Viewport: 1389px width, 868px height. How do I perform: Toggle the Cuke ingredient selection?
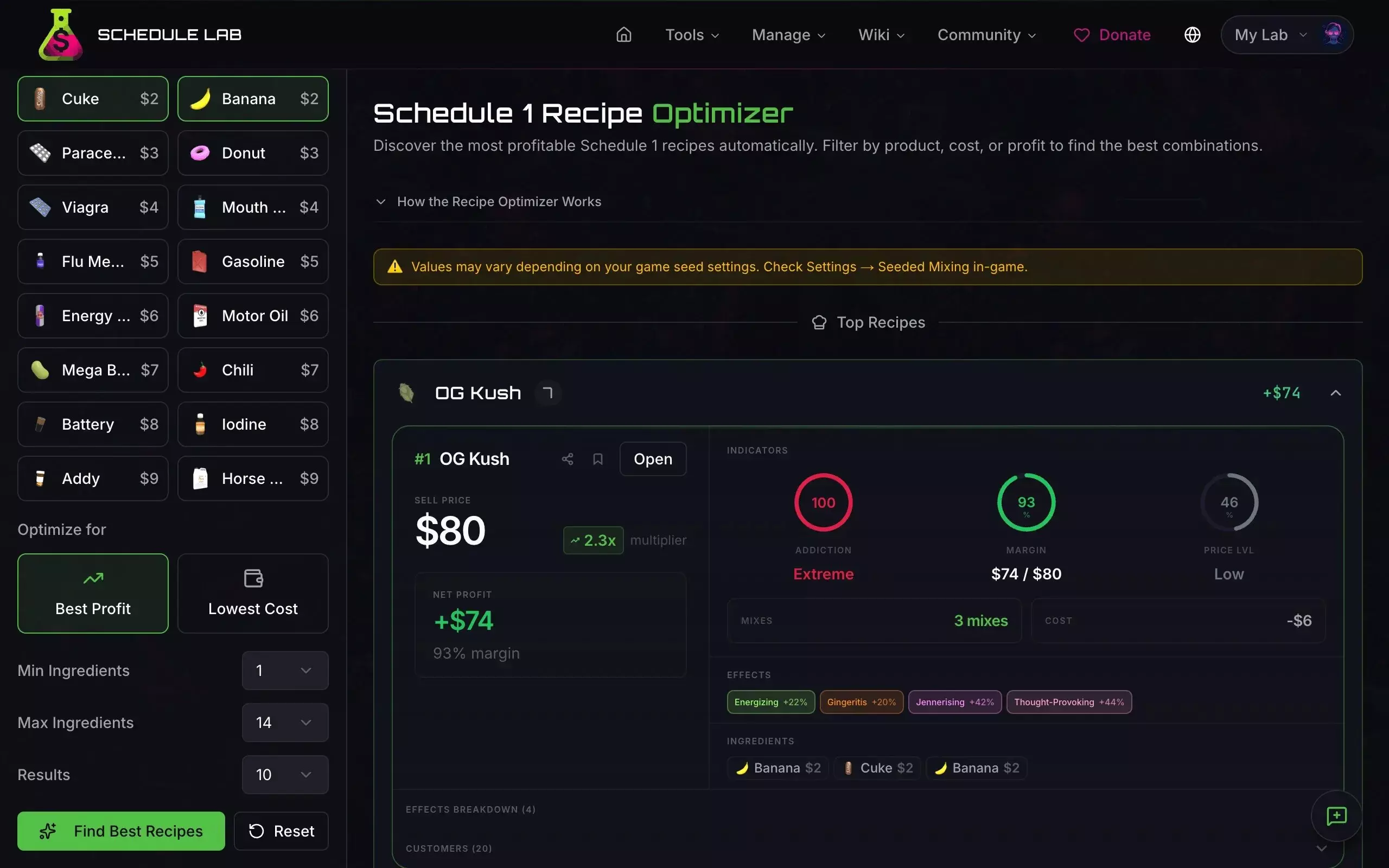(93, 99)
